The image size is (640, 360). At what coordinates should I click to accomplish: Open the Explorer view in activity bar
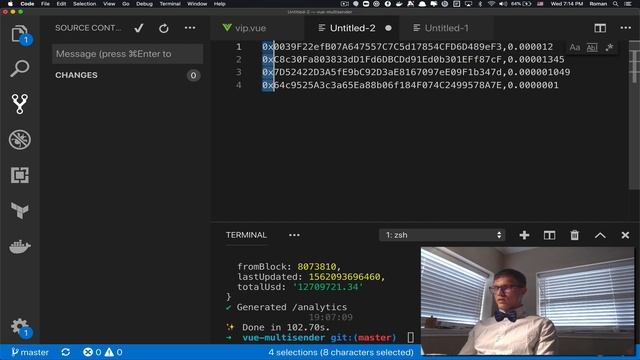point(19,33)
